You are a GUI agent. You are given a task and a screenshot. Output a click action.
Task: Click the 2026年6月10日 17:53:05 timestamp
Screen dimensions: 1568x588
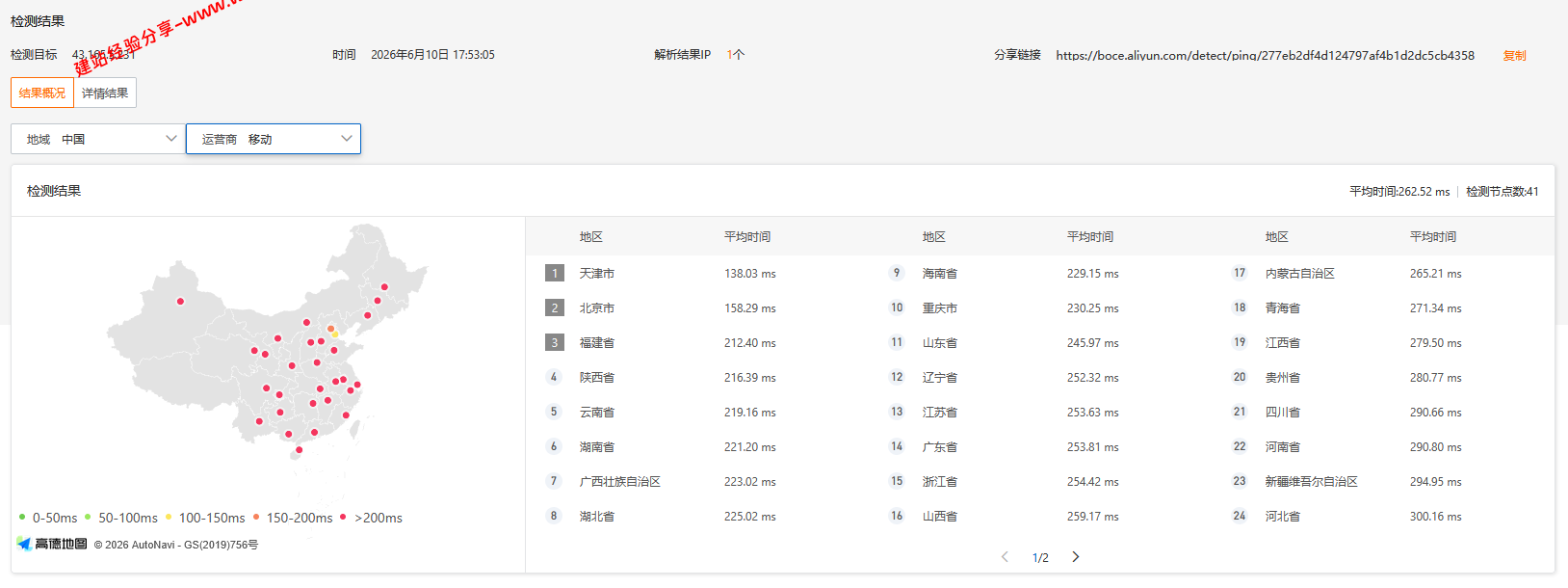click(432, 55)
